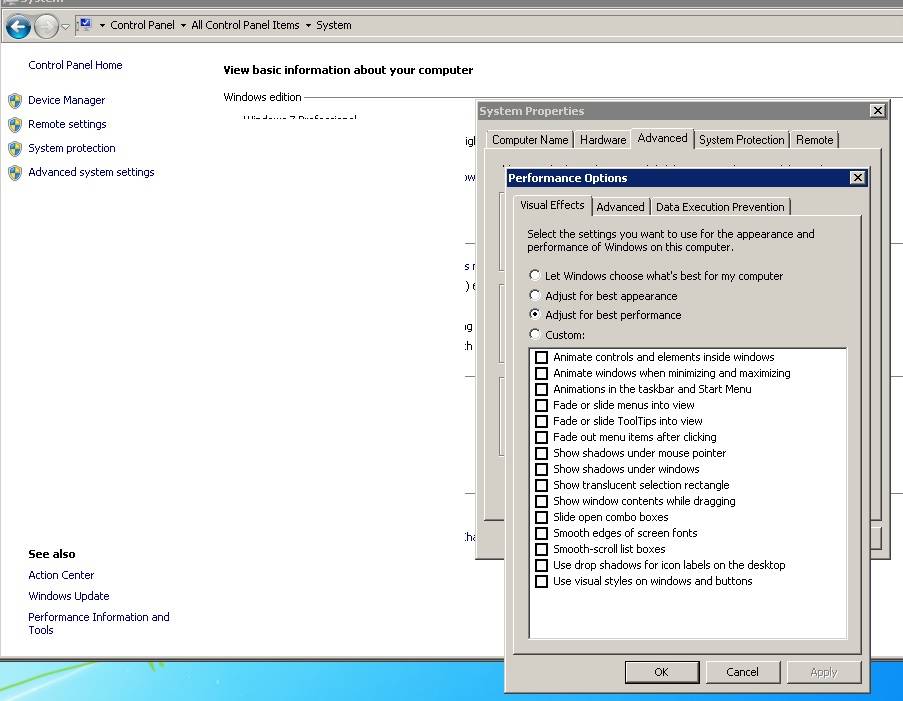Enable Show window contents while dragging
Screen dimensions: 903x701
click(x=541, y=501)
